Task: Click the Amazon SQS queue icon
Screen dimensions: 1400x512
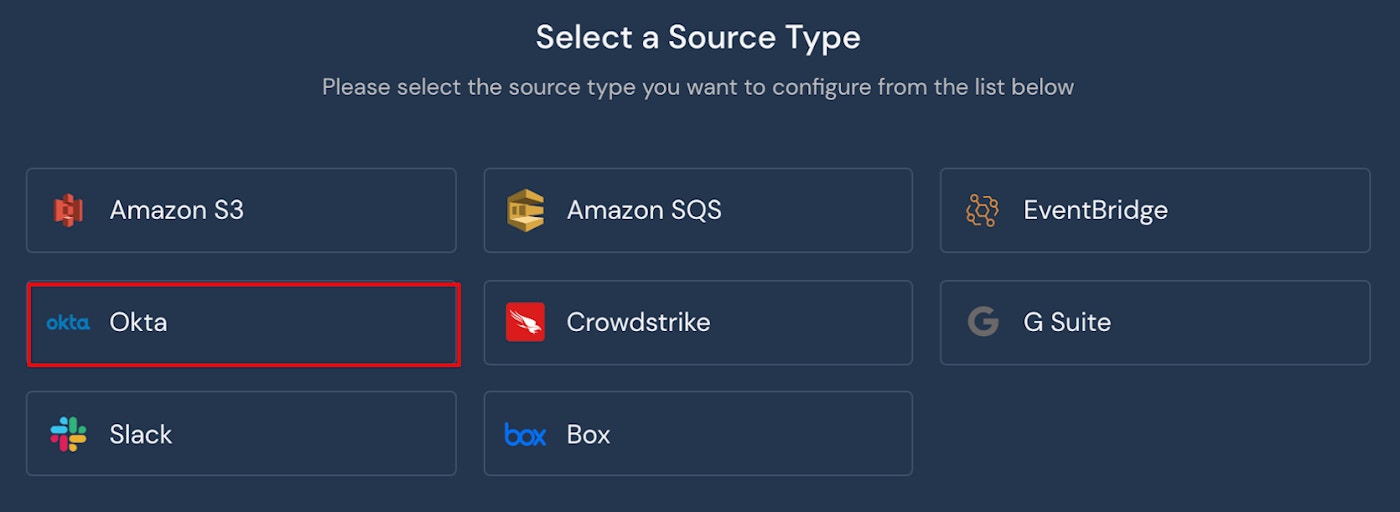Action: tap(525, 210)
